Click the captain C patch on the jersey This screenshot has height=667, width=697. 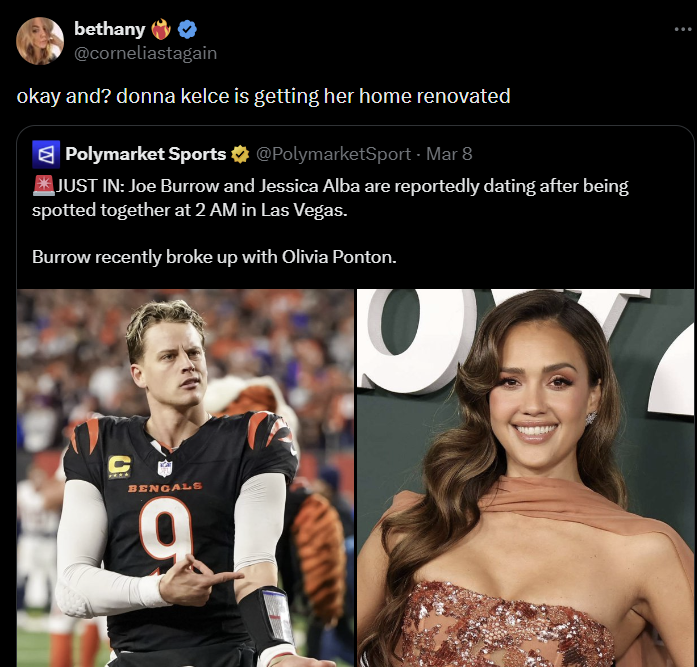click(119, 465)
